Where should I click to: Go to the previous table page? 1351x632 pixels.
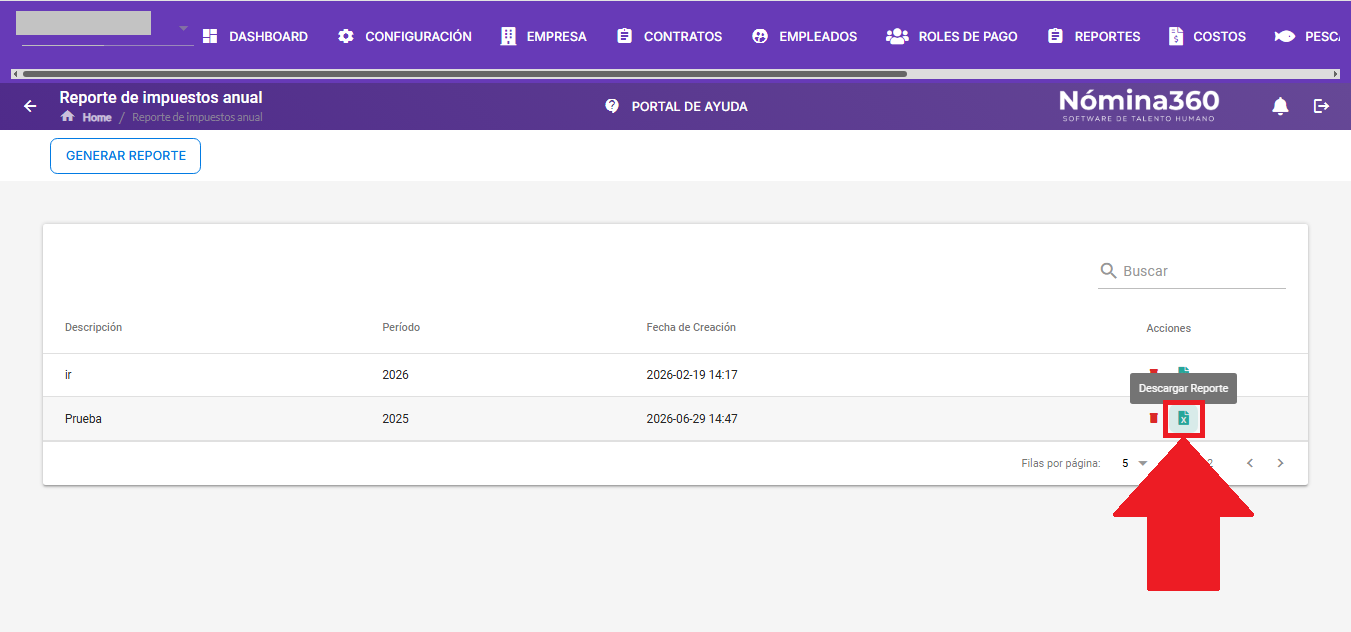pos(1250,463)
